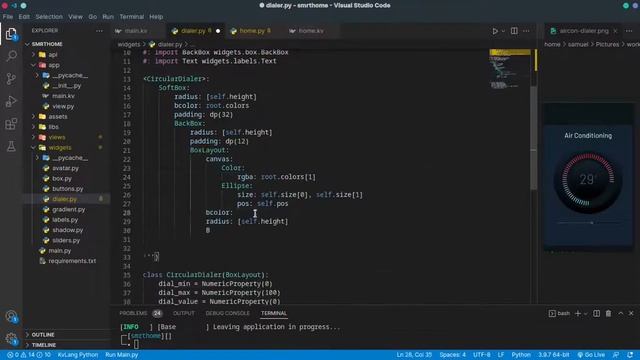Maximize the panel with caret icon

[620, 313]
